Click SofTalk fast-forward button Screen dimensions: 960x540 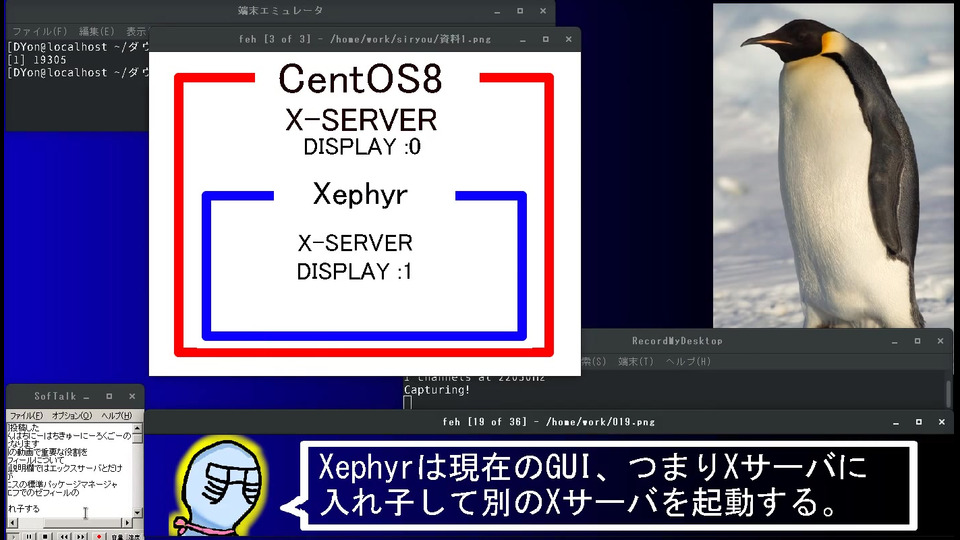81,536
